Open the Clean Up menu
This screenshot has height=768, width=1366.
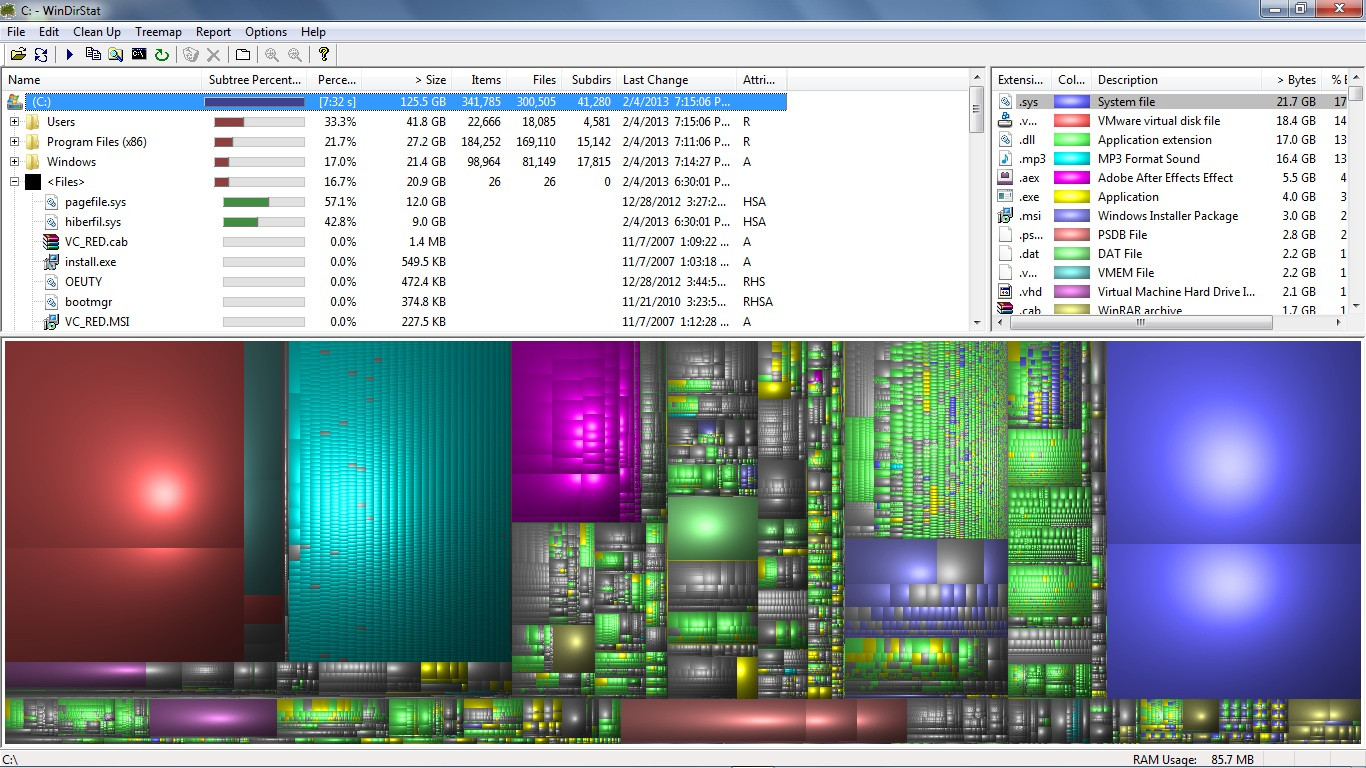point(97,32)
